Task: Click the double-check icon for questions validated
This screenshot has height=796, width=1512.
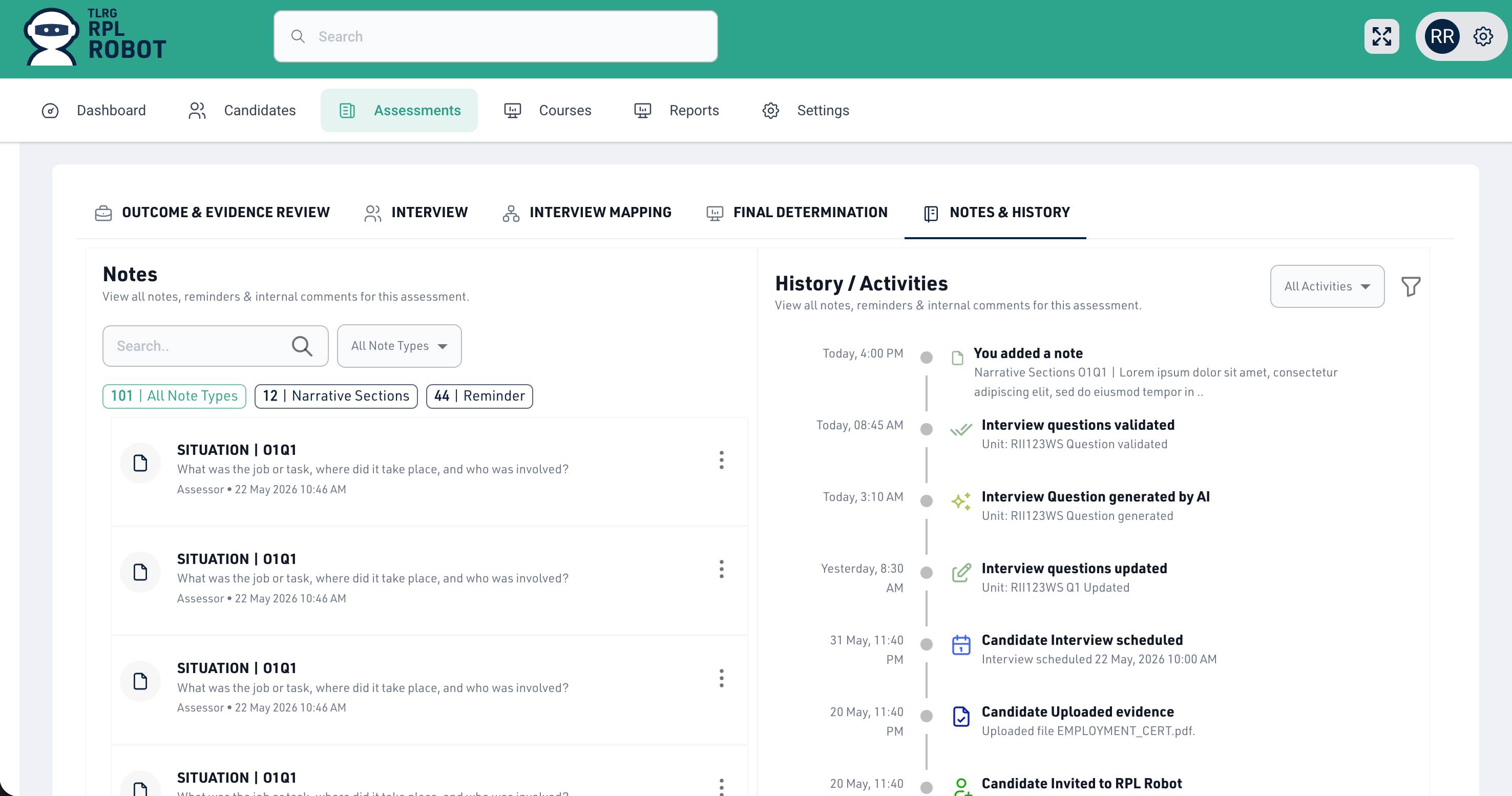Action: pyautogui.click(x=961, y=430)
